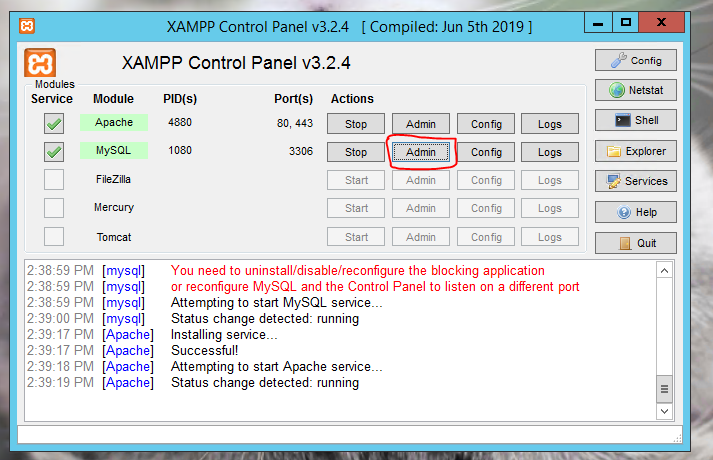The height and width of the screenshot is (460, 713).
Task: Stop the MySQL module
Action: (x=356, y=152)
